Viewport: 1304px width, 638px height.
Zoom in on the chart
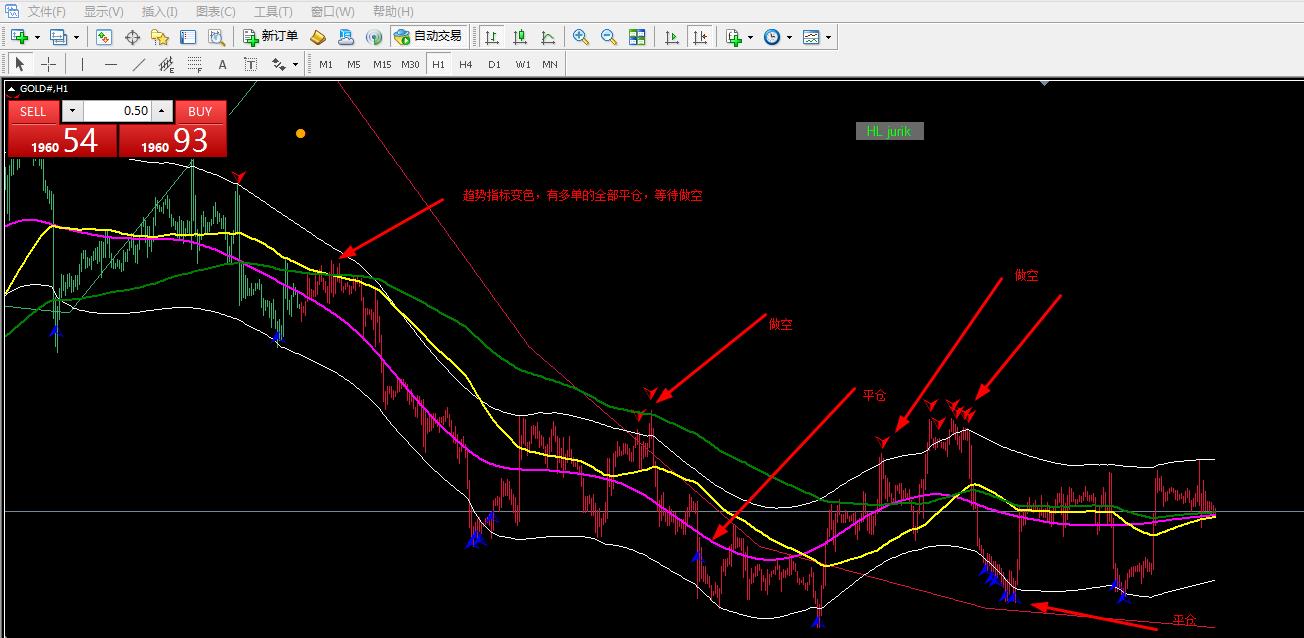pyautogui.click(x=581, y=37)
